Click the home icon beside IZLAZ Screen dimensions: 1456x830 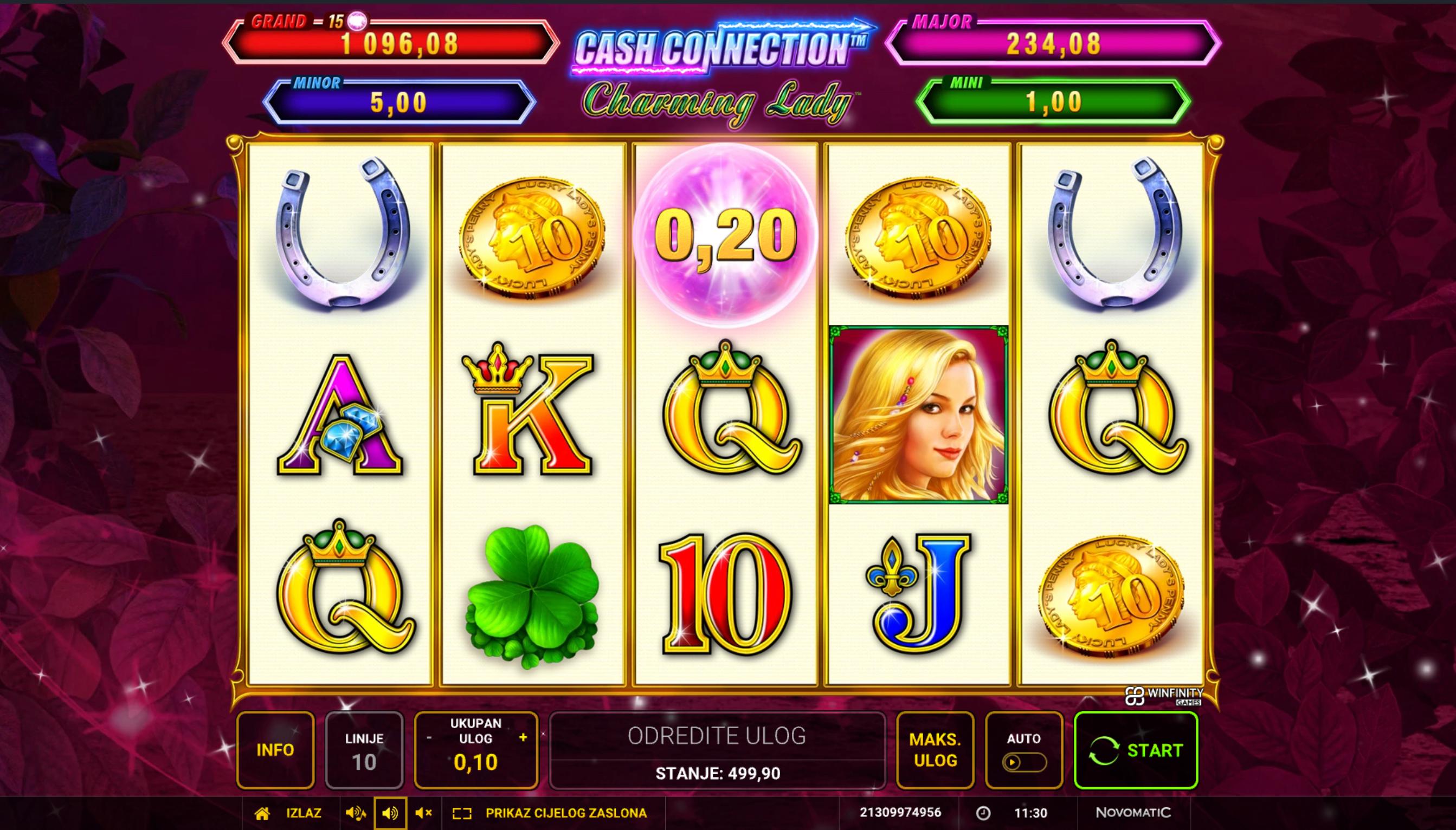[x=262, y=813]
